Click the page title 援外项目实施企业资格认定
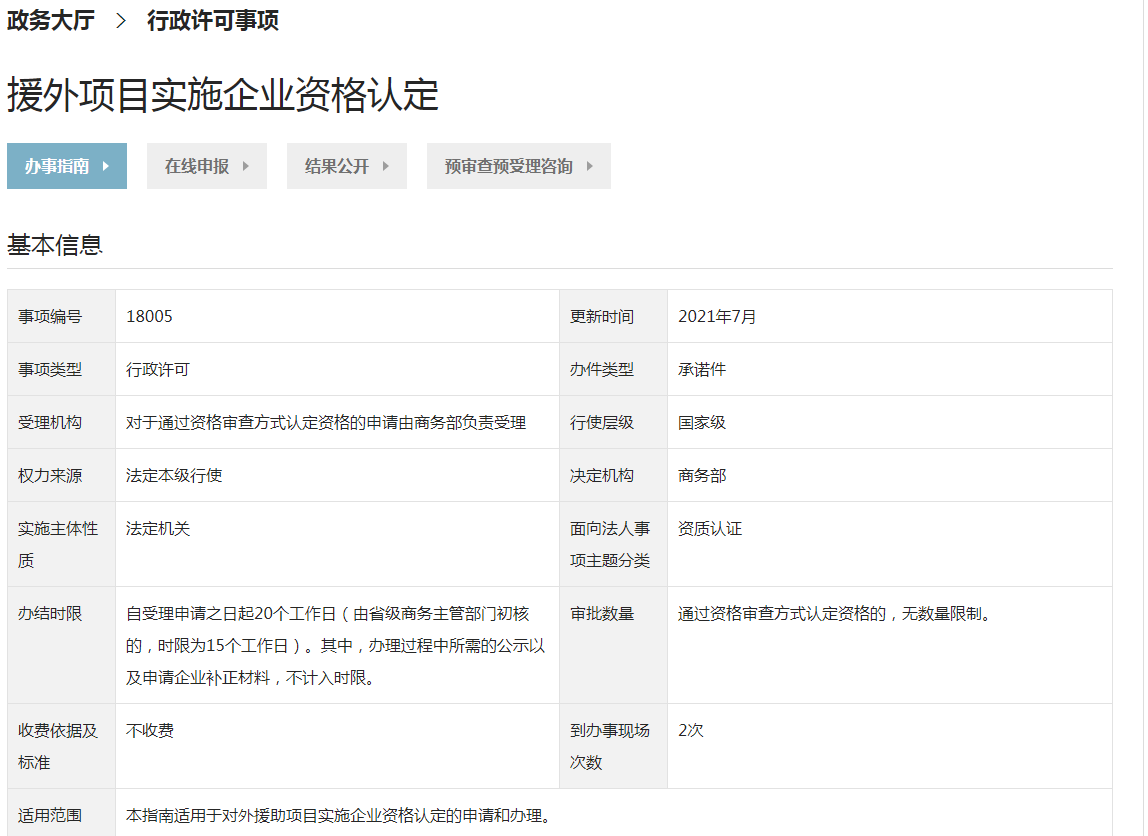The height and width of the screenshot is (836, 1148). pyautogui.click(x=223, y=96)
